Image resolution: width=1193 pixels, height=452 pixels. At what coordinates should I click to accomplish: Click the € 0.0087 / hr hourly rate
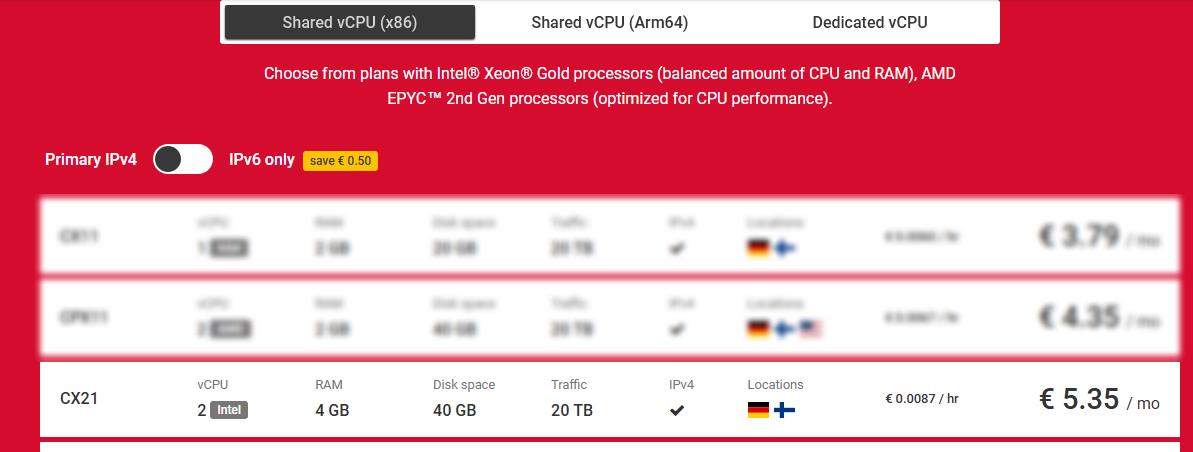tap(922, 398)
